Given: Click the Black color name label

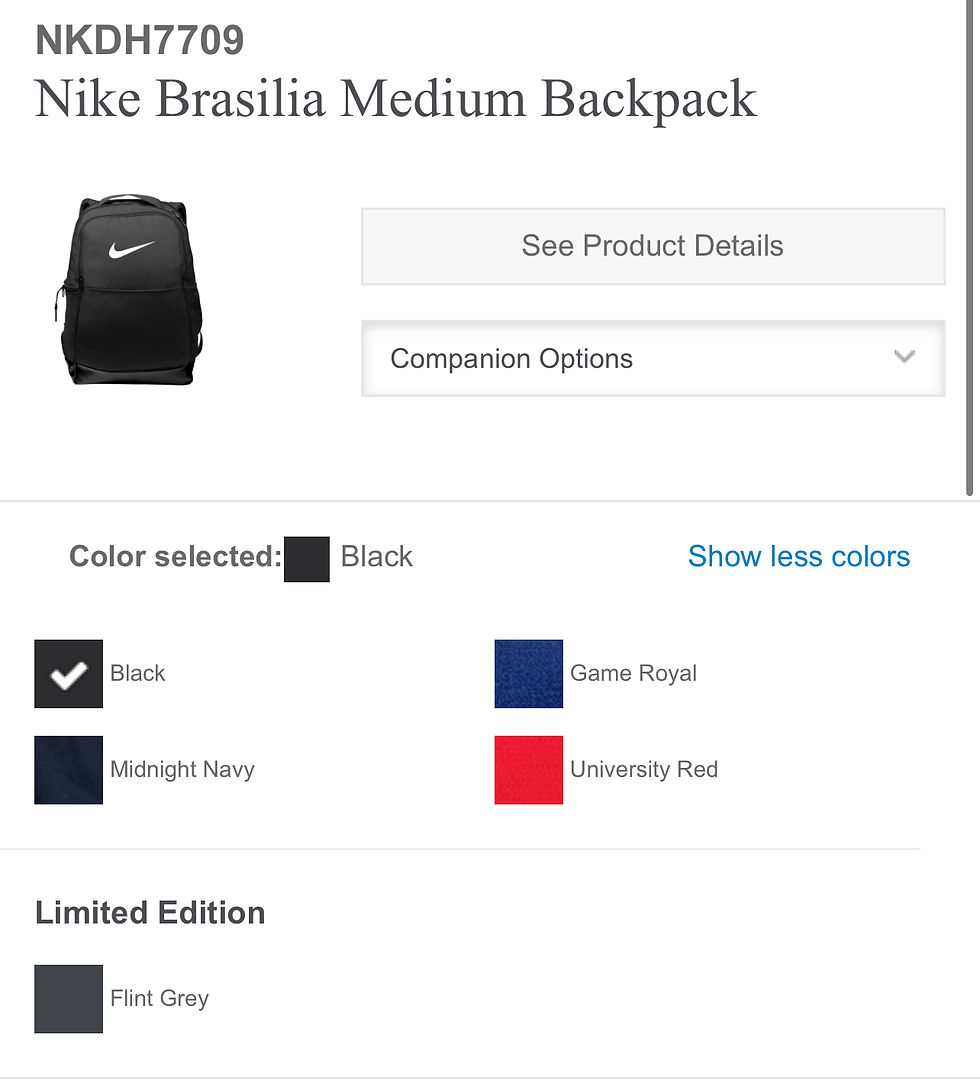Looking at the screenshot, I should 138,673.
